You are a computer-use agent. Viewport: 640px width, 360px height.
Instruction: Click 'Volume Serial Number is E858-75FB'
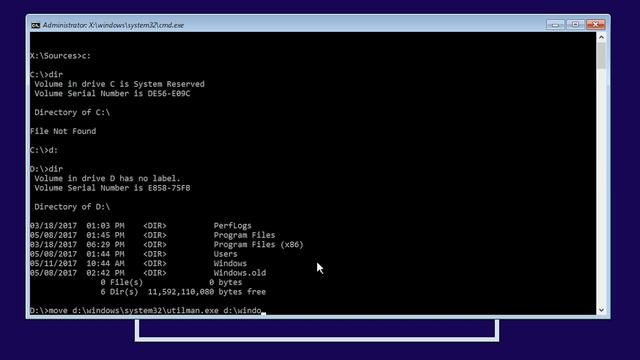point(112,188)
